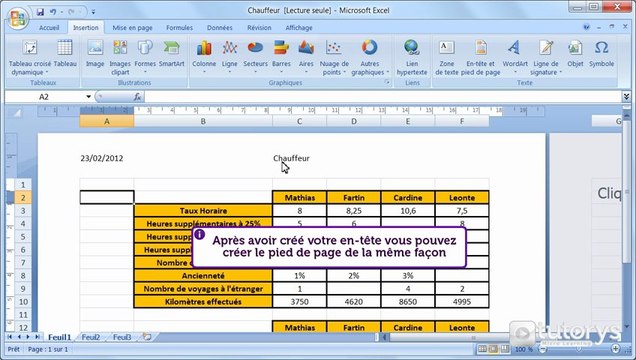
Task: Open the Mise en page tab
Action: (x=132, y=28)
